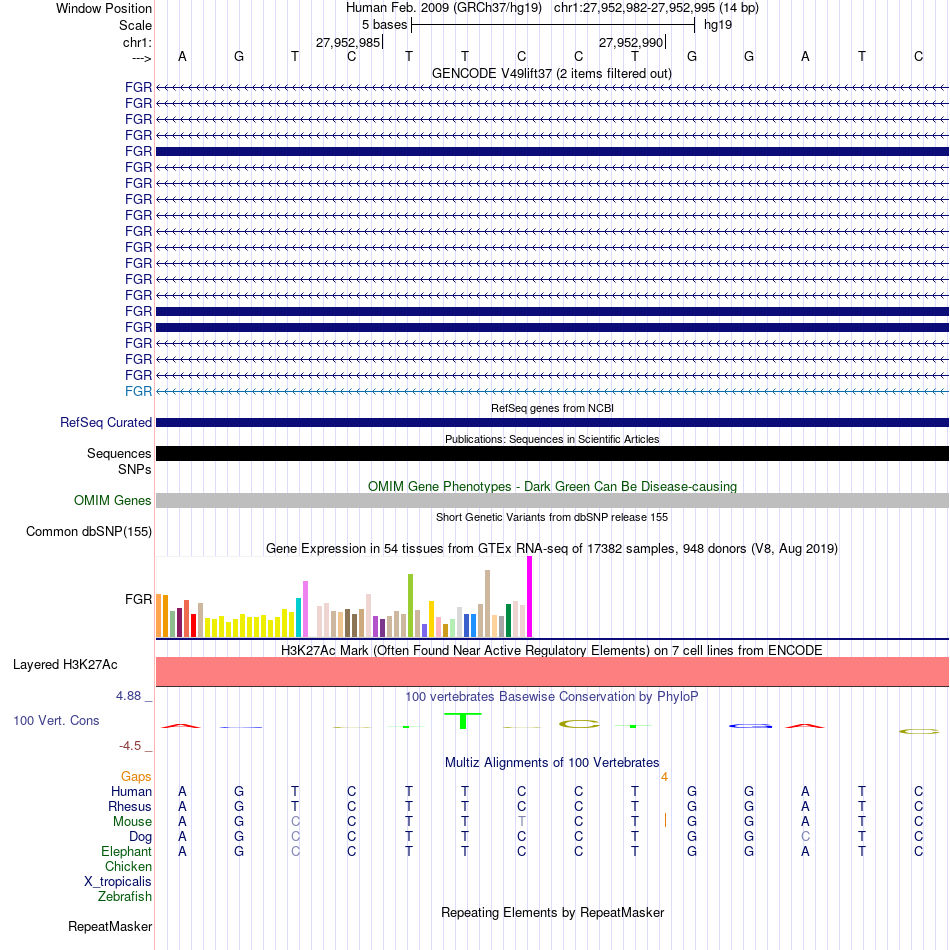Click the tallest magenta bar in GTEx chart
The height and width of the screenshot is (950, 950).
[x=530, y=597]
